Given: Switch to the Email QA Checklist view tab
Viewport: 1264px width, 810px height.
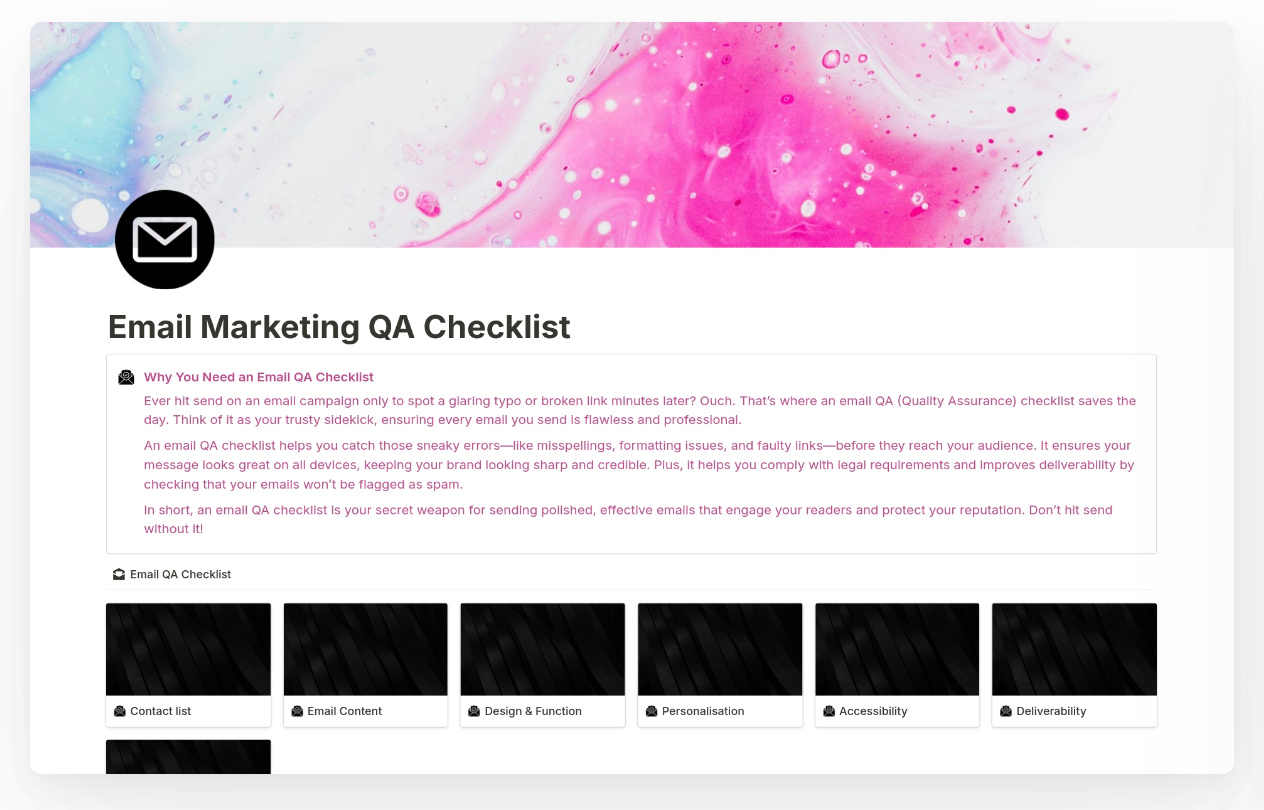Looking at the screenshot, I should coord(180,574).
